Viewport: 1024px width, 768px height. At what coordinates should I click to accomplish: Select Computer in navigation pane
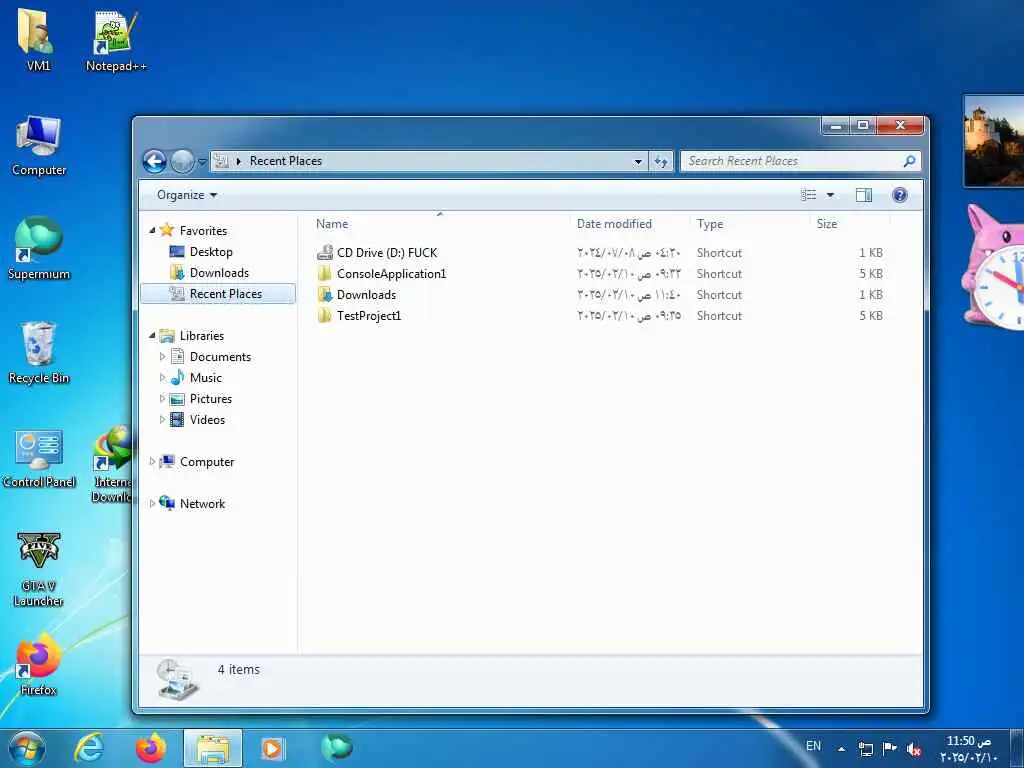[206, 462]
